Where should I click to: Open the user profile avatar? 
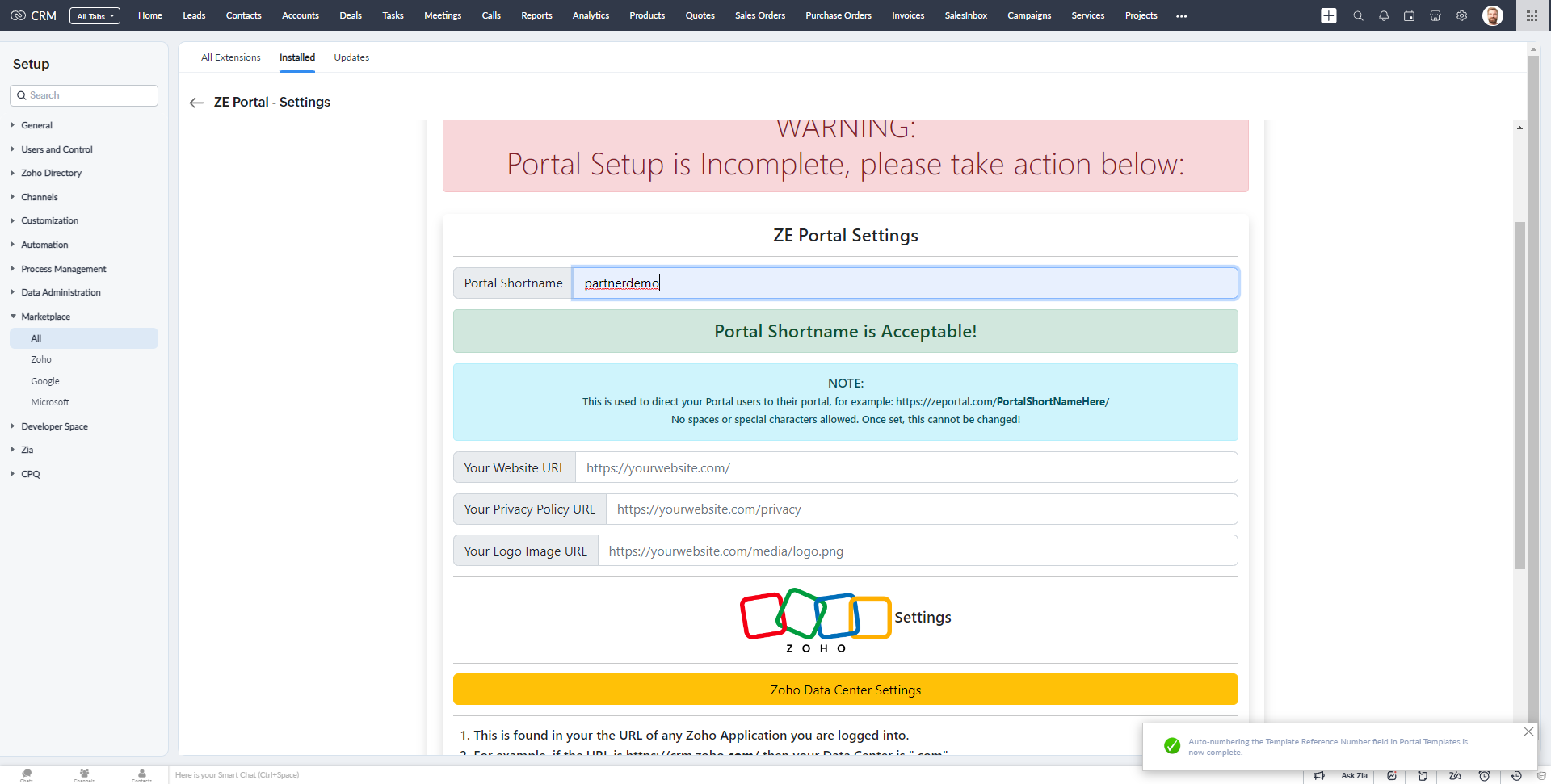pyautogui.click(x=1493, y=15)
